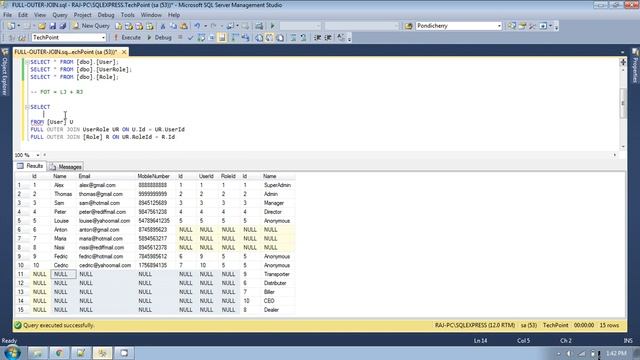Click the Open File folder icon
This screenshot has height=360, width=640.
[42, 26]
